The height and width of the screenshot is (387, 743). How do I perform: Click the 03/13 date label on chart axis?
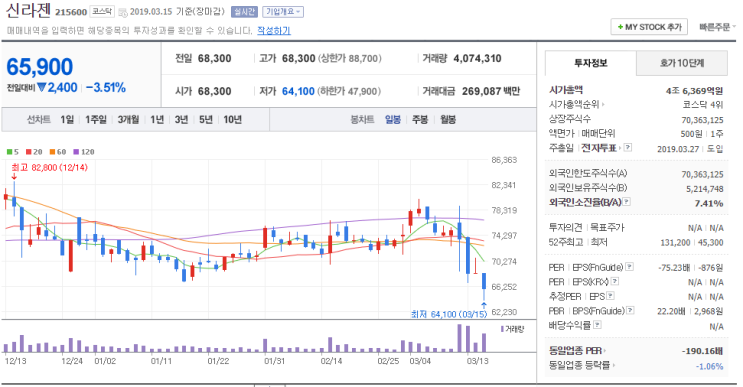(477, 361)
